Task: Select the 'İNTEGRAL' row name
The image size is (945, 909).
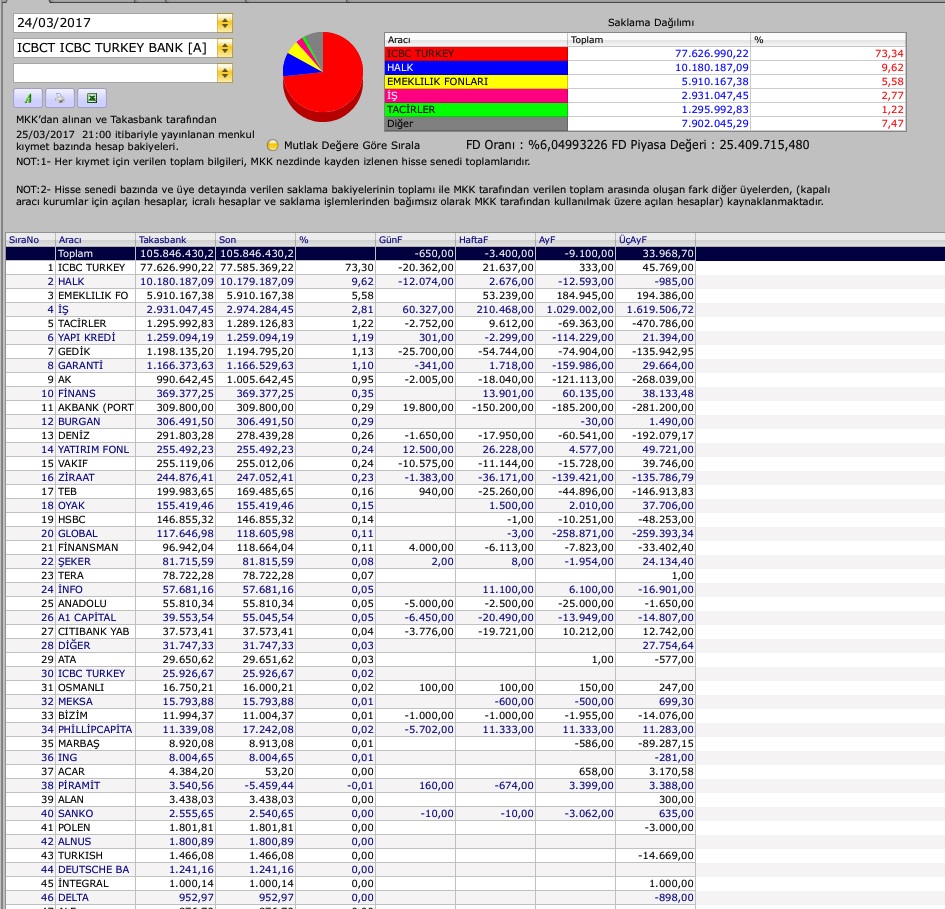Action: click(x=83, y=883)
